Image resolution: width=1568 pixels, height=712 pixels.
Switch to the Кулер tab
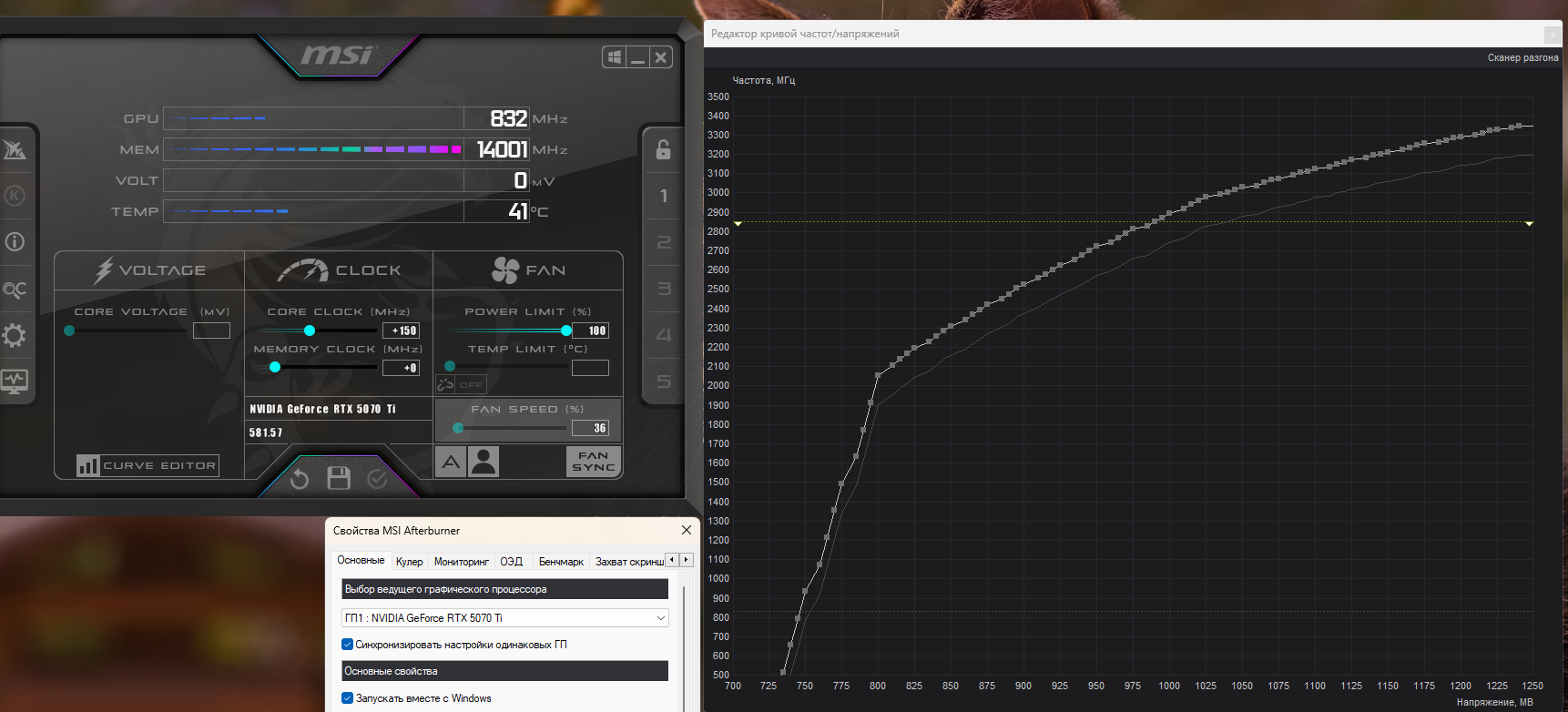(x=409, y=562)
